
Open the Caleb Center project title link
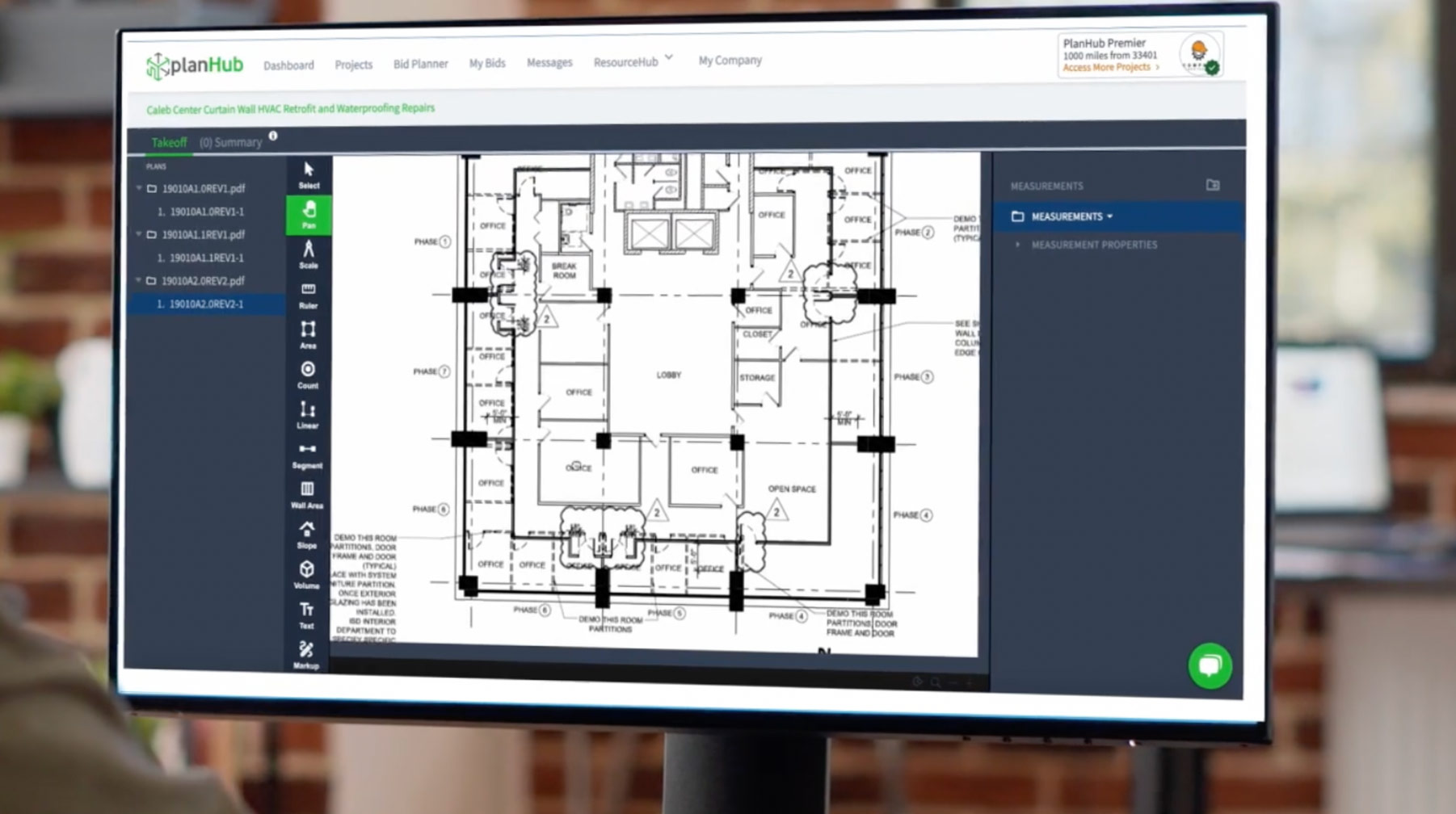tap(289, 107)
